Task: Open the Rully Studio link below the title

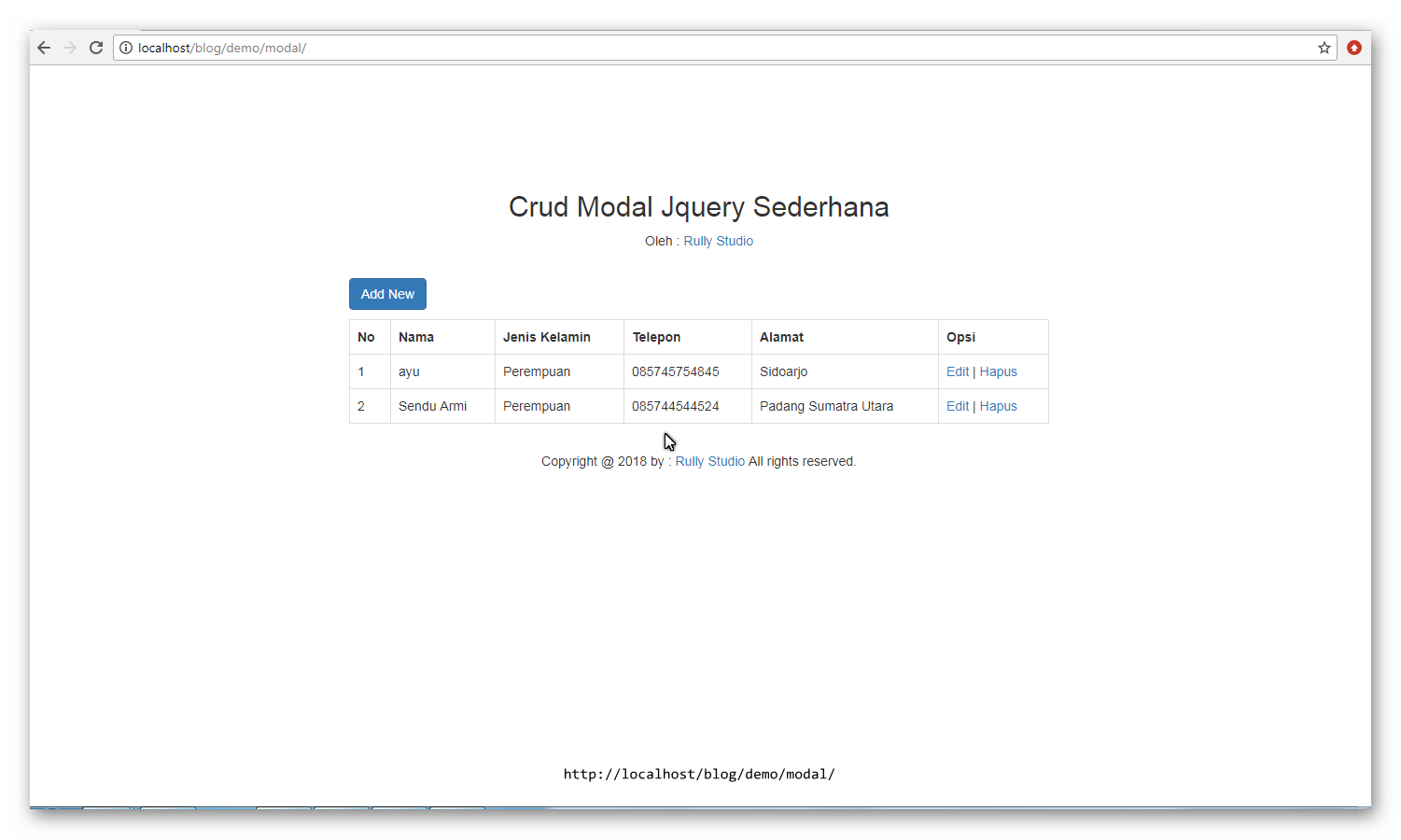Action: (718, 241)
